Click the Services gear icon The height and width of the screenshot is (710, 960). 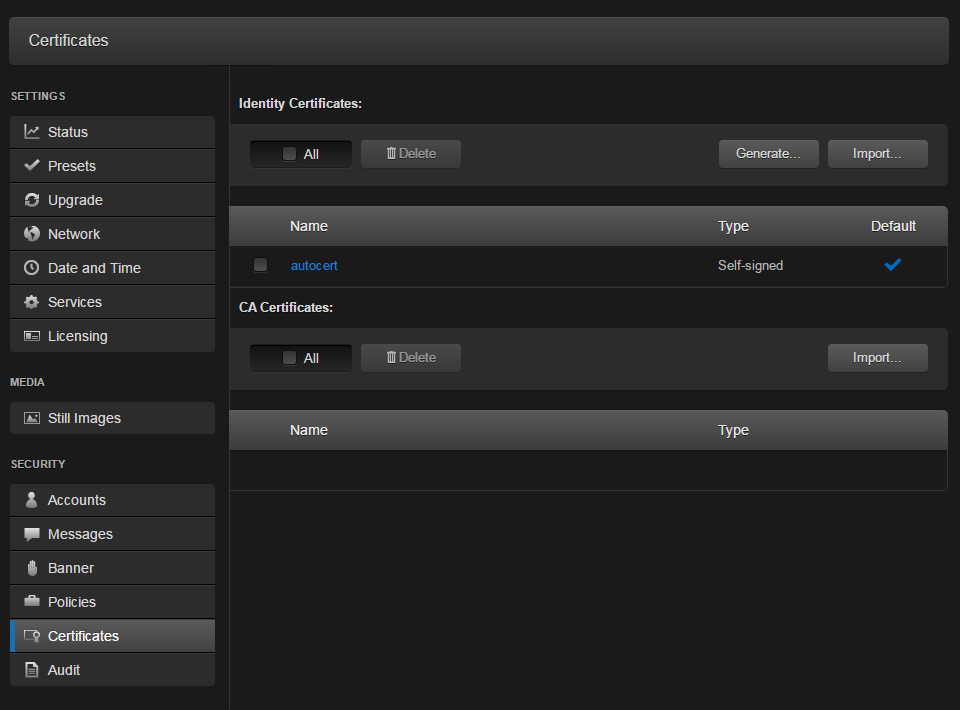coord(32,302)
